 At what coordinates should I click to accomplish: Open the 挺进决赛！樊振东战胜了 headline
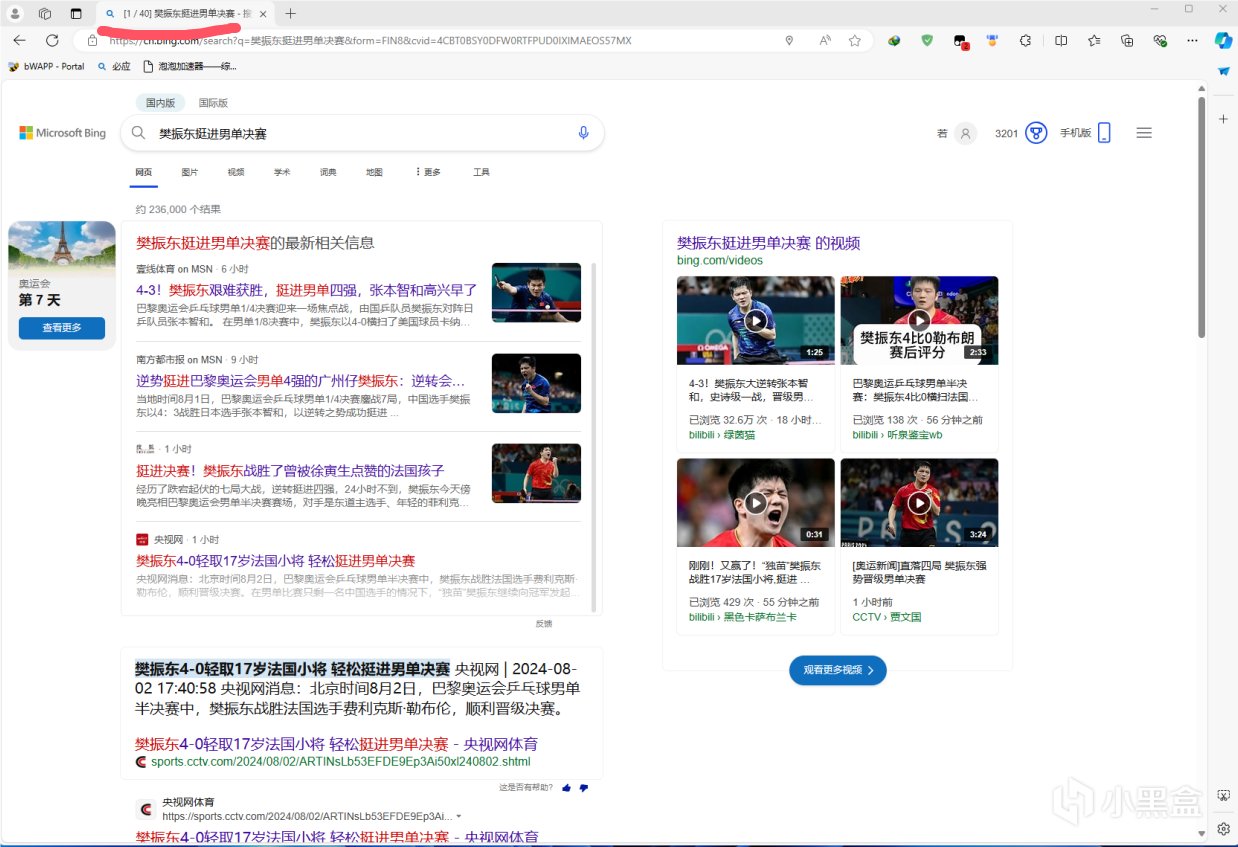click(290, 471)
